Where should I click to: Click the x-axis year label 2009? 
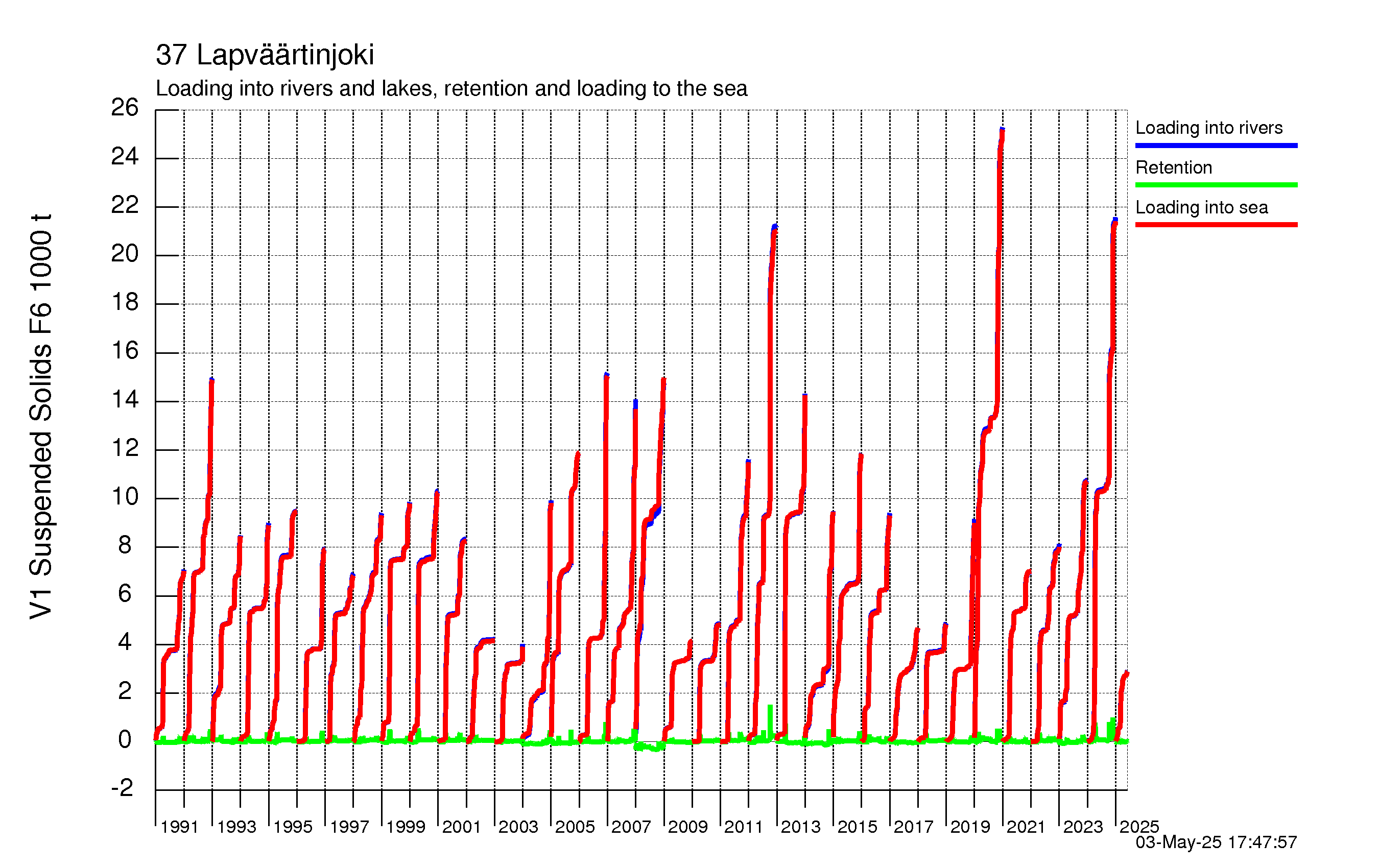tap(688, 827)
